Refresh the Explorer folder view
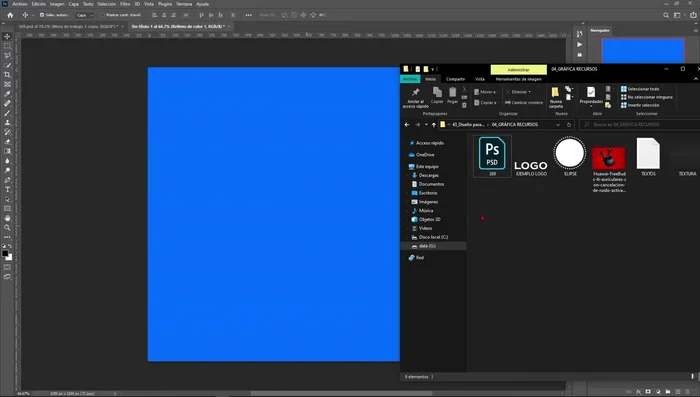700x397 pixels. tap(569, 125)
